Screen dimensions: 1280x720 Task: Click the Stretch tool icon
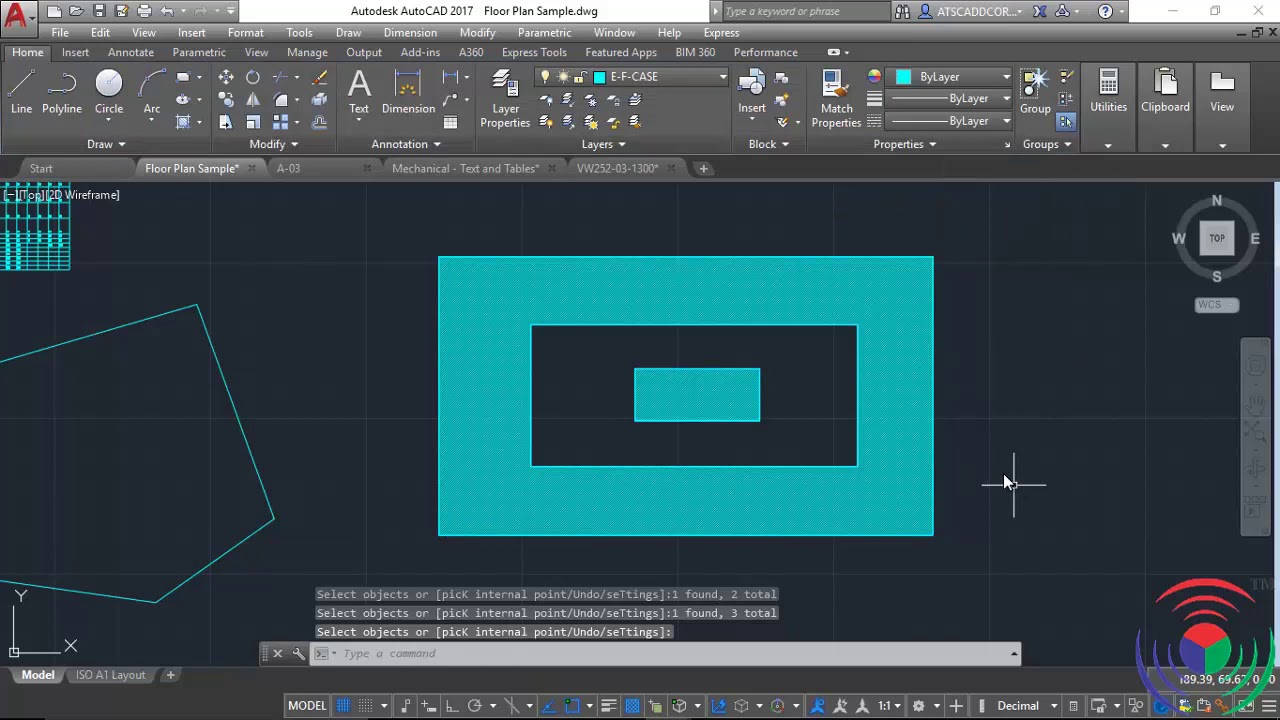click(226, 121)
